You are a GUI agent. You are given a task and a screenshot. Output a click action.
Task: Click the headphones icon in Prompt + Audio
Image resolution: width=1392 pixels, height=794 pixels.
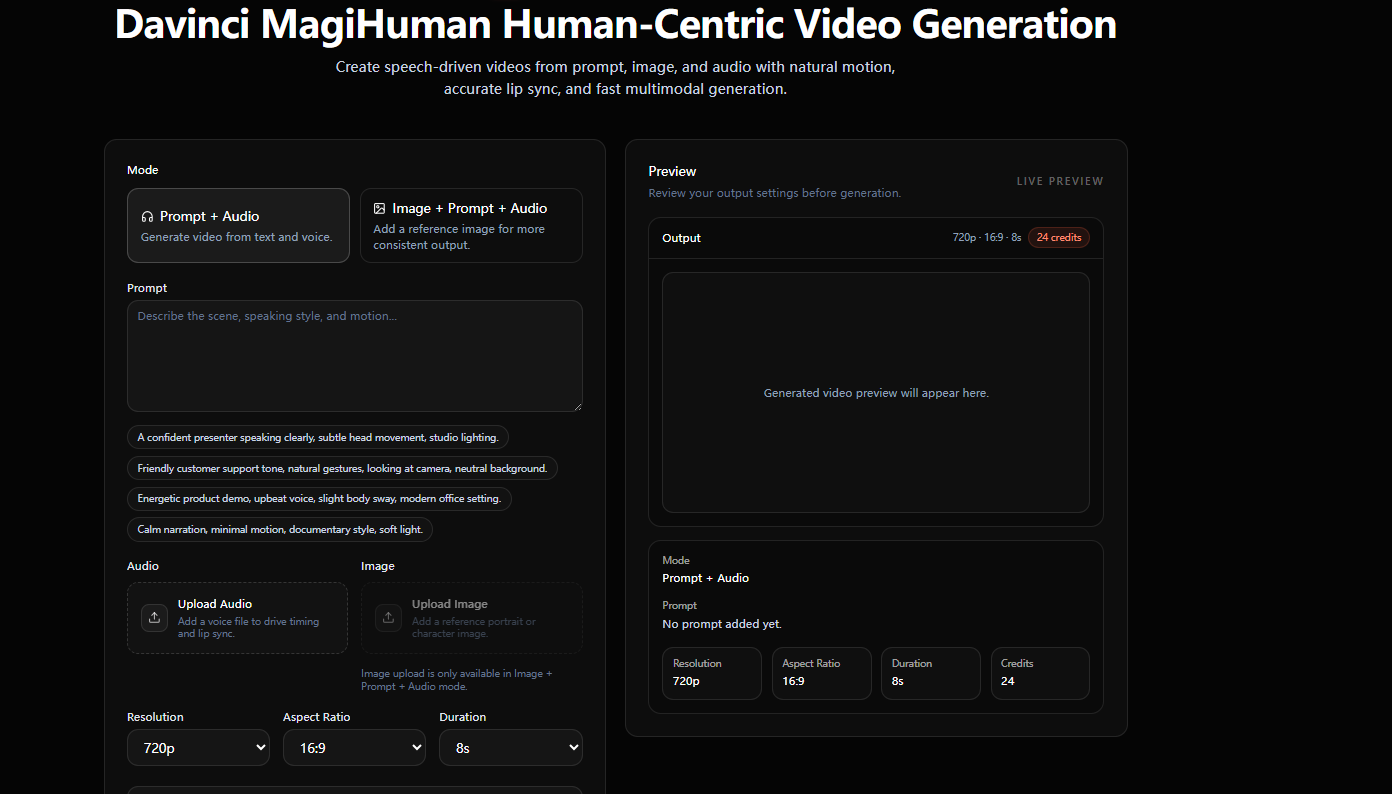[147, 216]
